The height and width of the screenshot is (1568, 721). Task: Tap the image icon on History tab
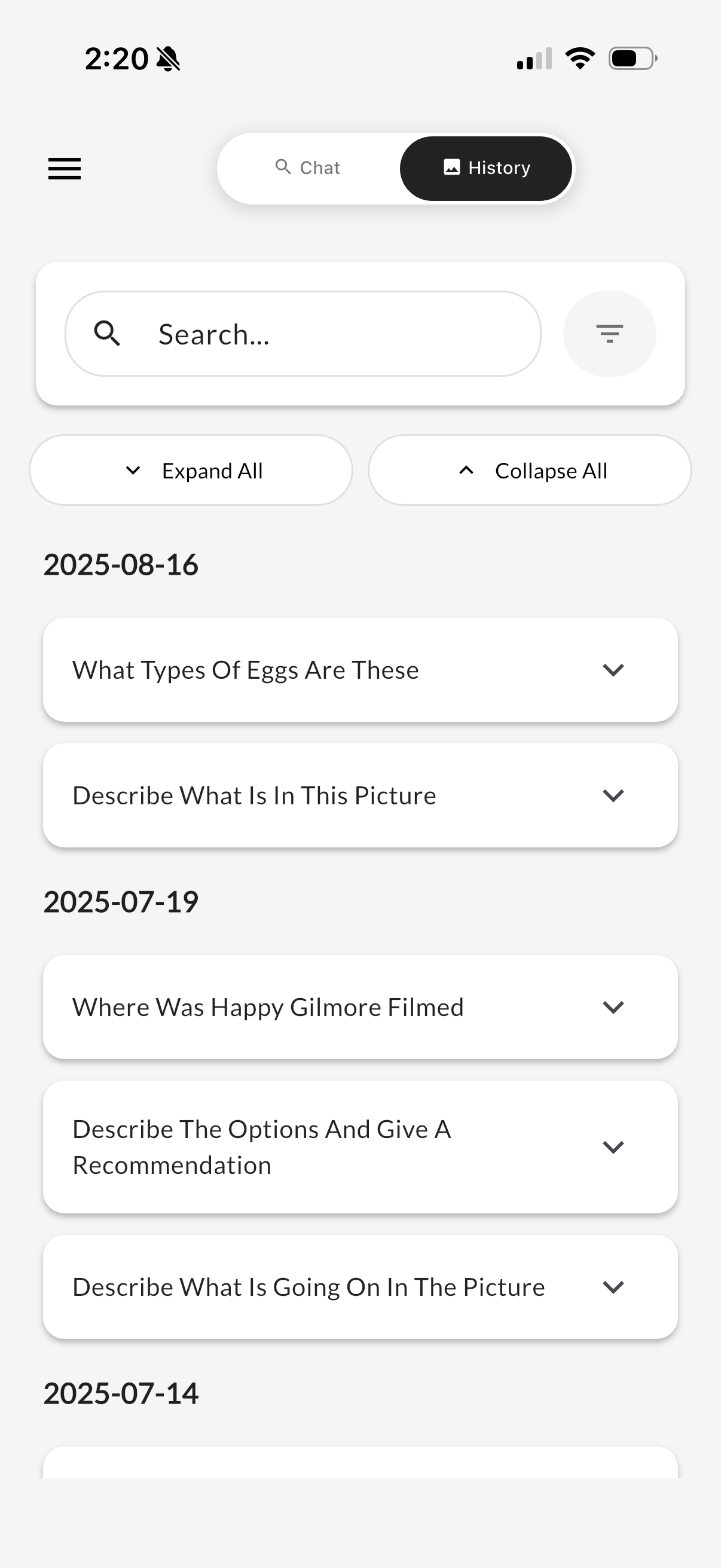[x=451, y=167]
